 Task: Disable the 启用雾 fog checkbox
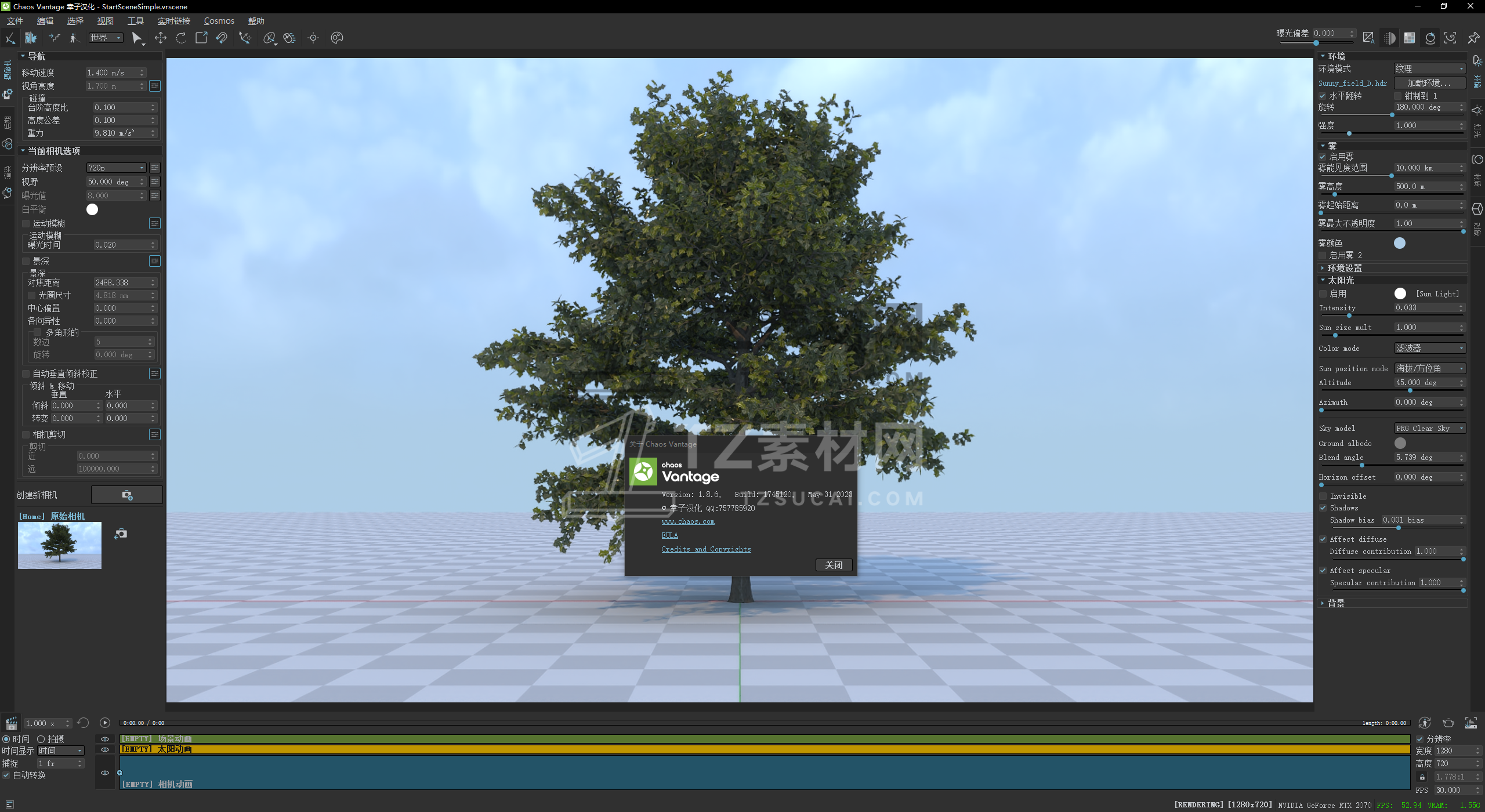tap(1323, 157)
